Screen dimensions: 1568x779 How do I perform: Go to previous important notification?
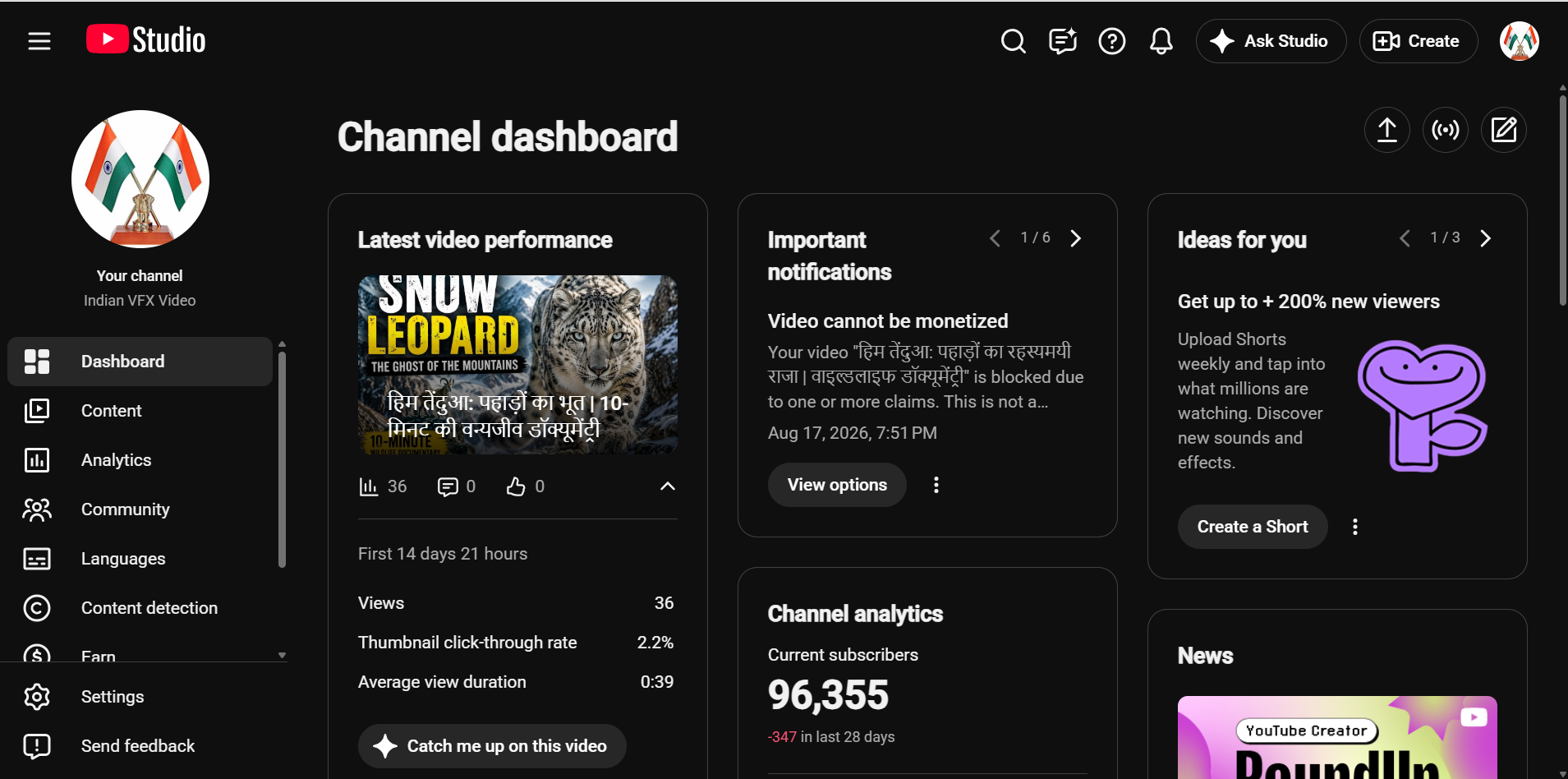tap(995, 238)
